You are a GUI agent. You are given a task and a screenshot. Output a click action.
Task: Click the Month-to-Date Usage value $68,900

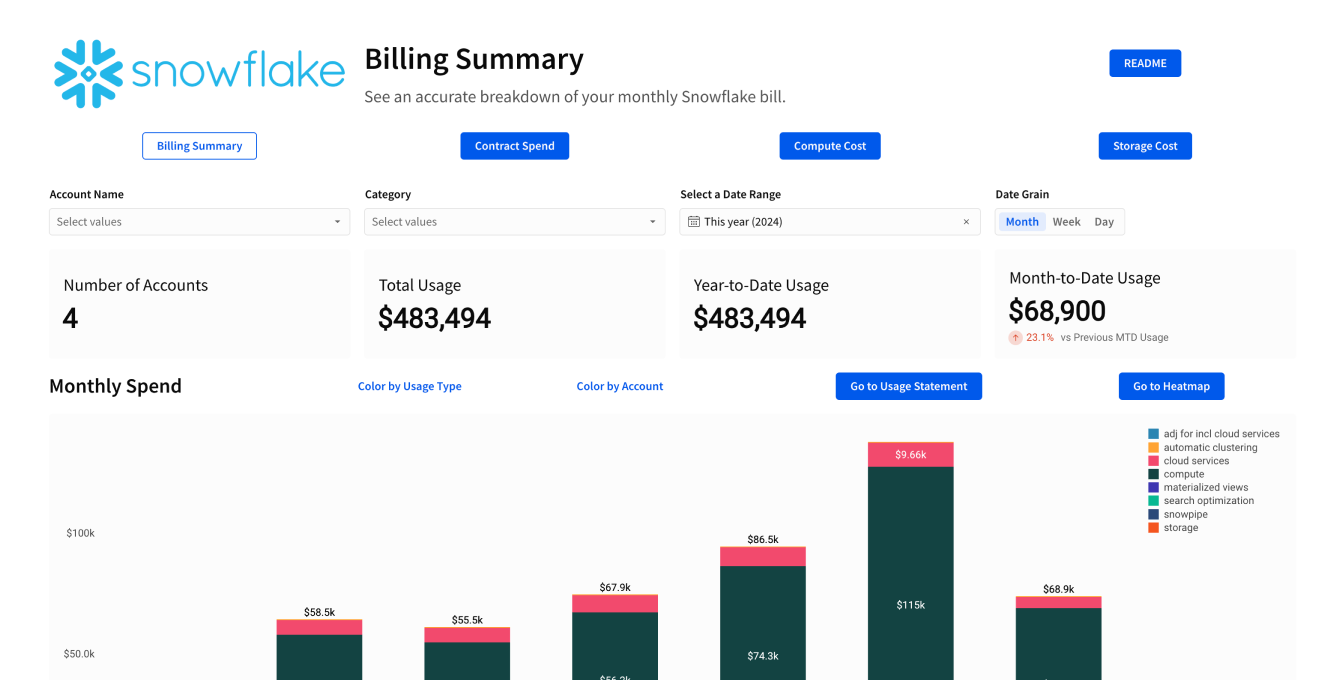[1057, 310]
